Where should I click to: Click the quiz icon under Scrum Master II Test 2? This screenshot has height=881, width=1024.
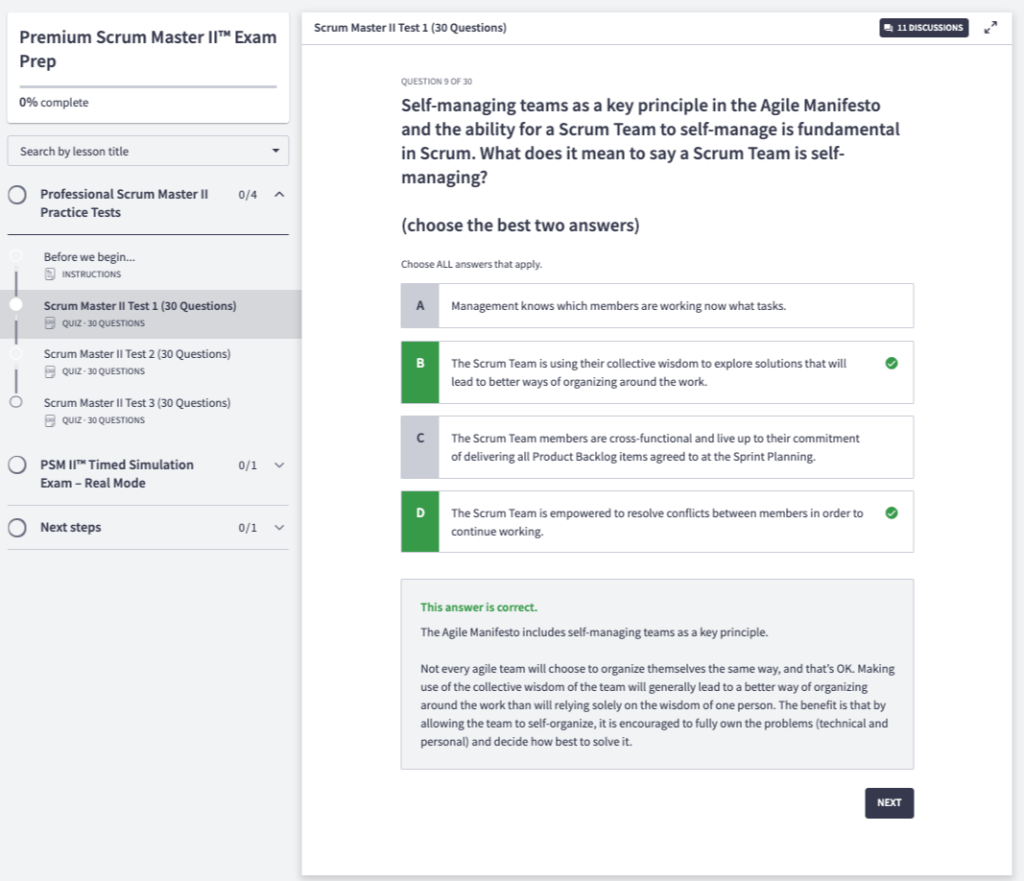[50, 372]
